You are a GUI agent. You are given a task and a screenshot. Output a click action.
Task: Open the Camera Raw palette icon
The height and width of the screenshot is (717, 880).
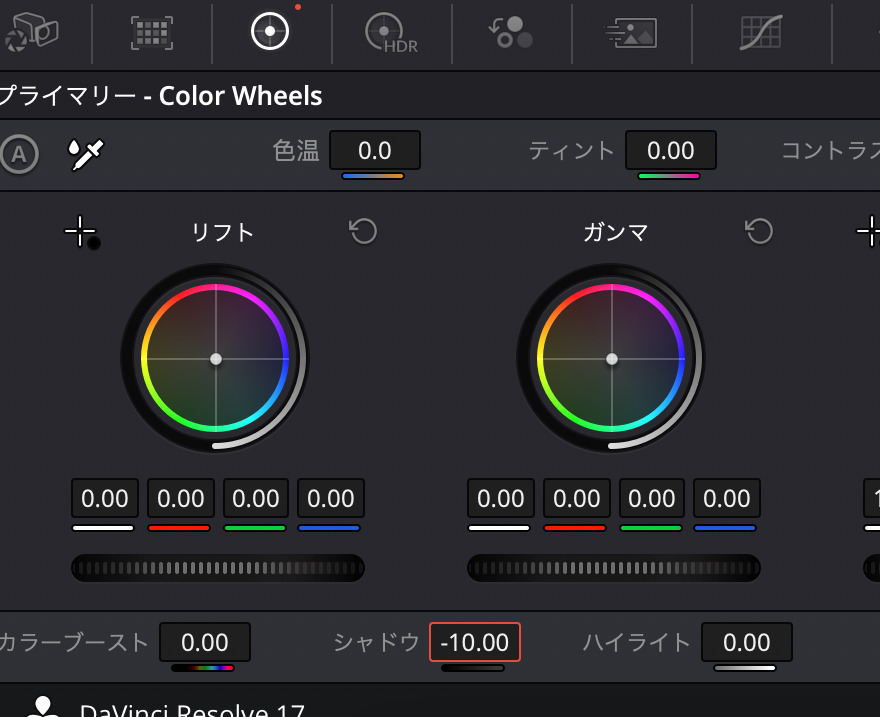pos(31,33)
